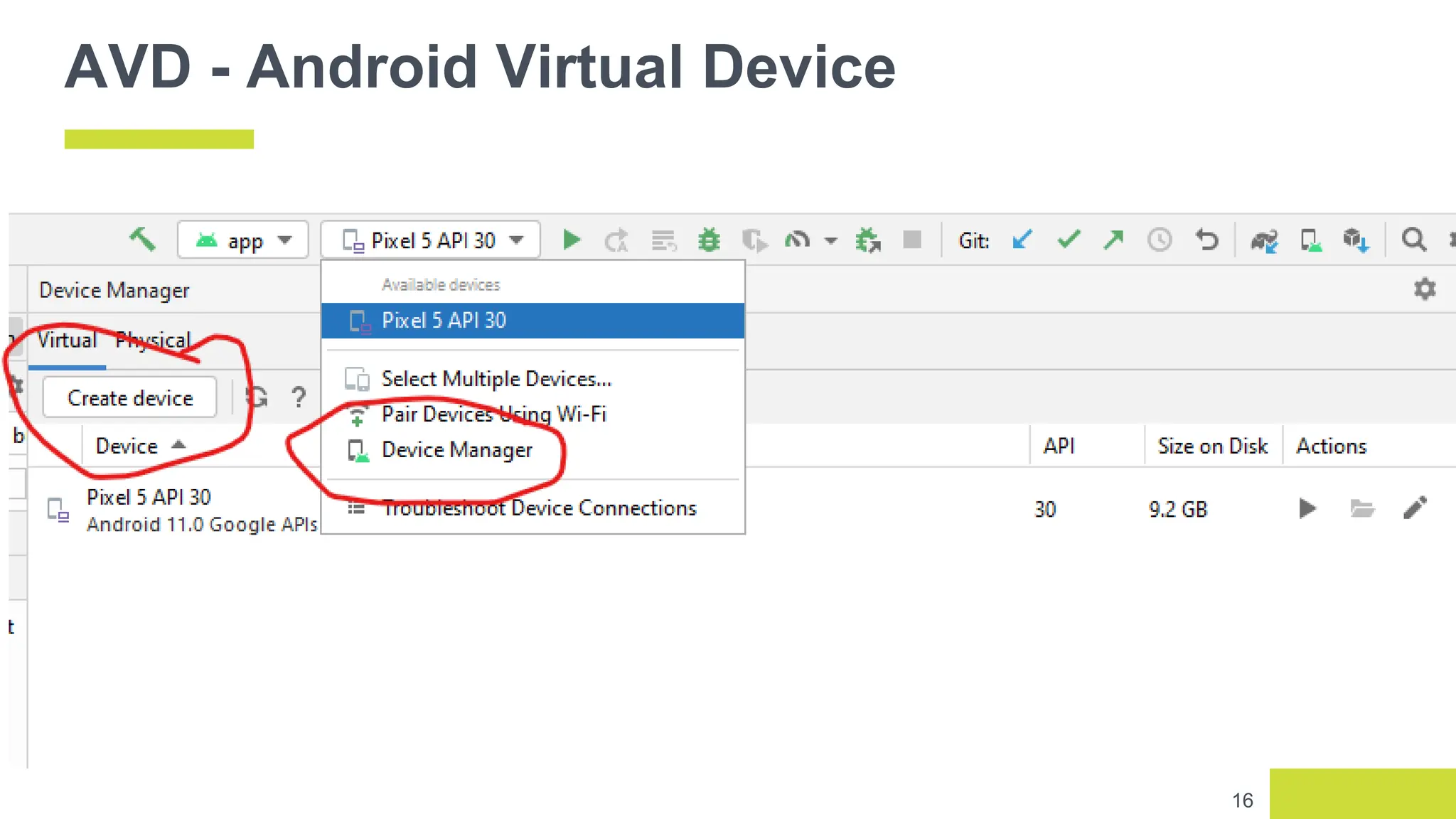Open the app run configuration dropdown
Screen dimensions: 1456x819
pos(242,240)
